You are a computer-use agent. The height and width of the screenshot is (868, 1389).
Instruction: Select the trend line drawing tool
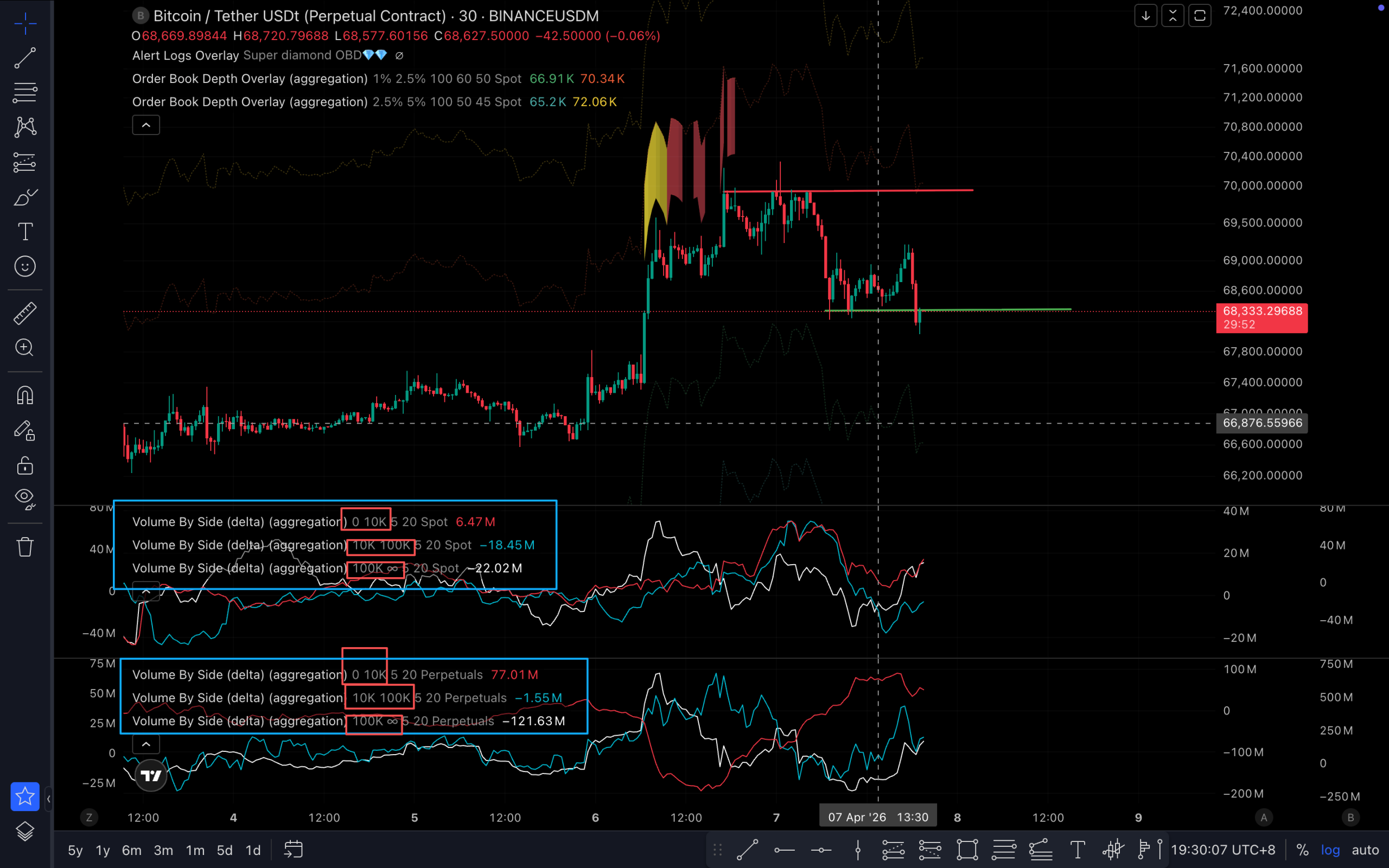pyautogui.click(x=24, y=58)
